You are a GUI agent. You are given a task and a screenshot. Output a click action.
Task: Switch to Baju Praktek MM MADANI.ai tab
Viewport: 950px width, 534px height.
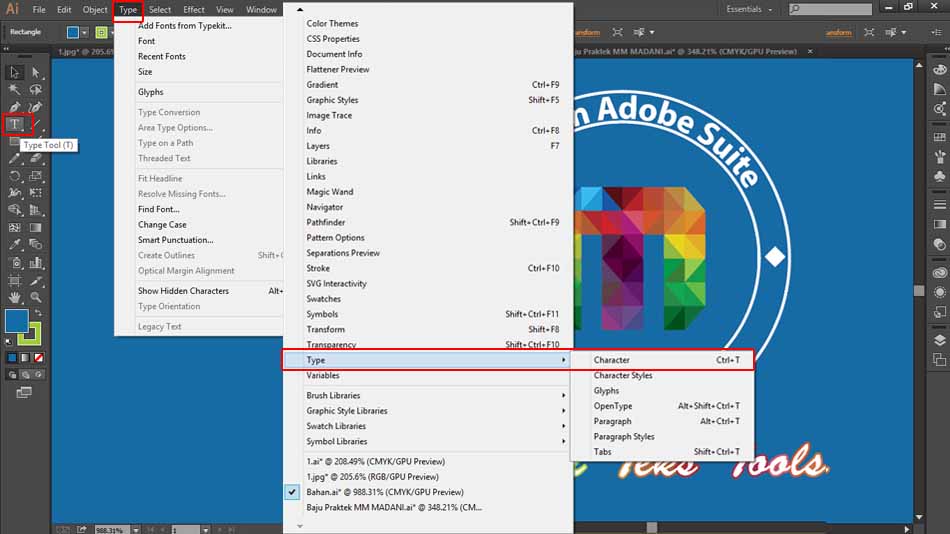tap(685, 52)
